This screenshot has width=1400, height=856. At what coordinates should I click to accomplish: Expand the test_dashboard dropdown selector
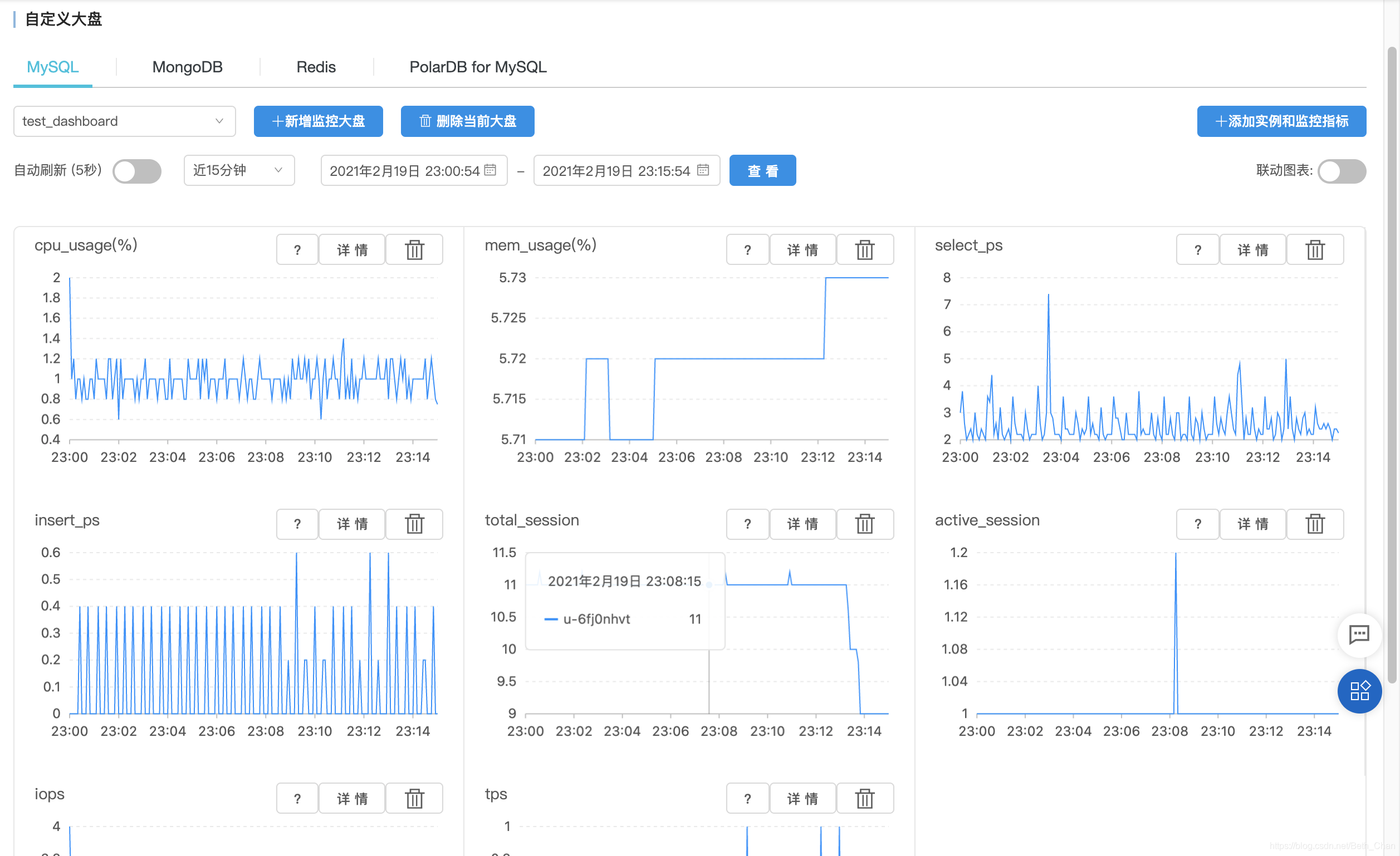[x=124, y=121]
